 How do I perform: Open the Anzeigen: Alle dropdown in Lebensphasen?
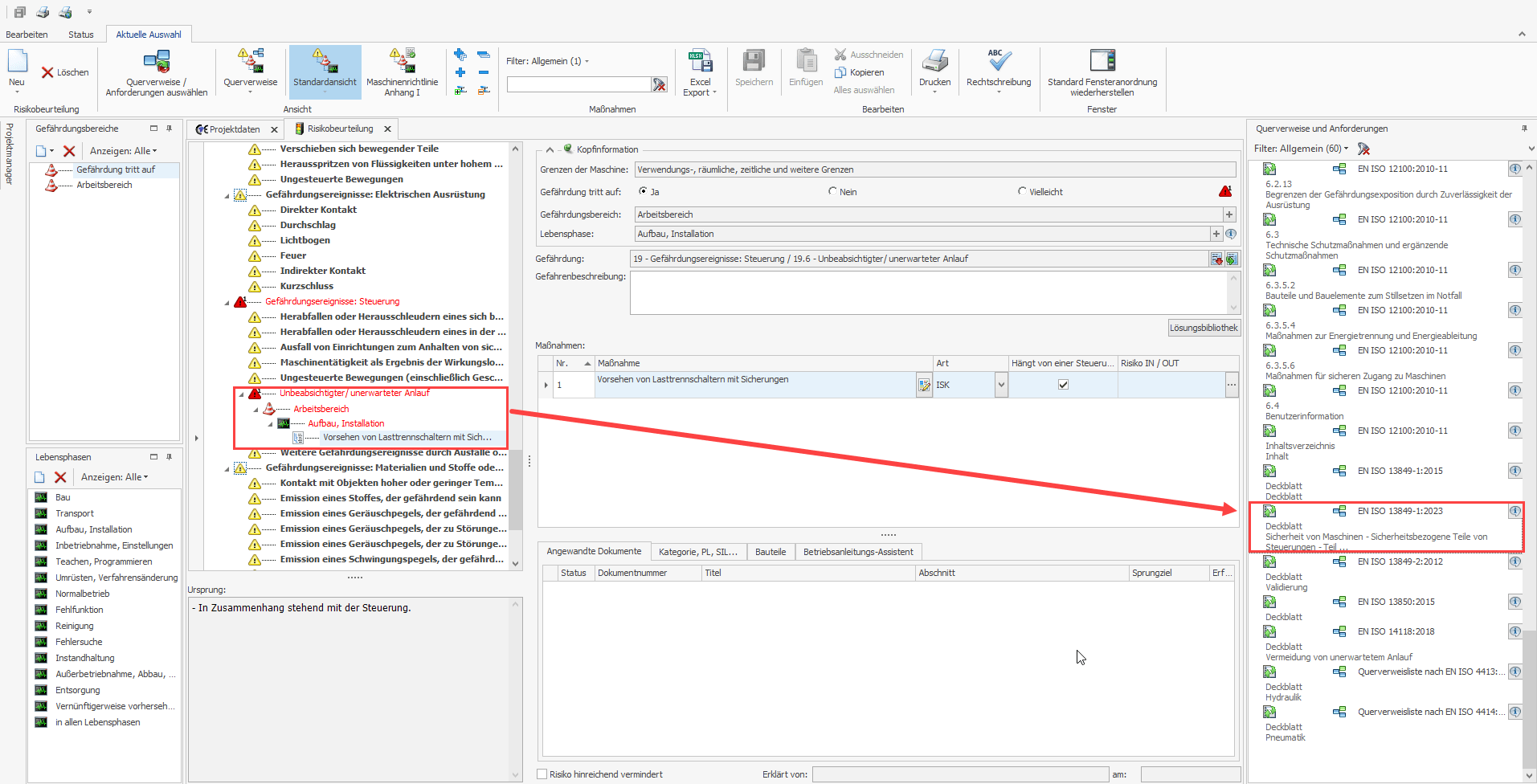click(x=114, y=477)
